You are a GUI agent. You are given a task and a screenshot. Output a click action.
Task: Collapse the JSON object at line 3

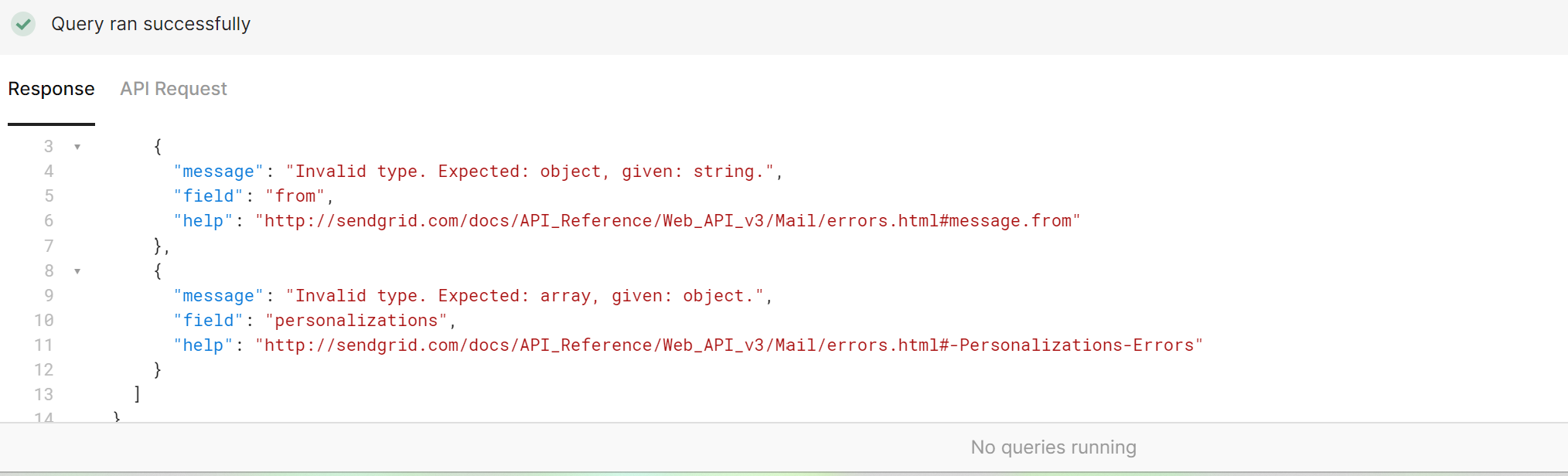(x=77, y=147)
